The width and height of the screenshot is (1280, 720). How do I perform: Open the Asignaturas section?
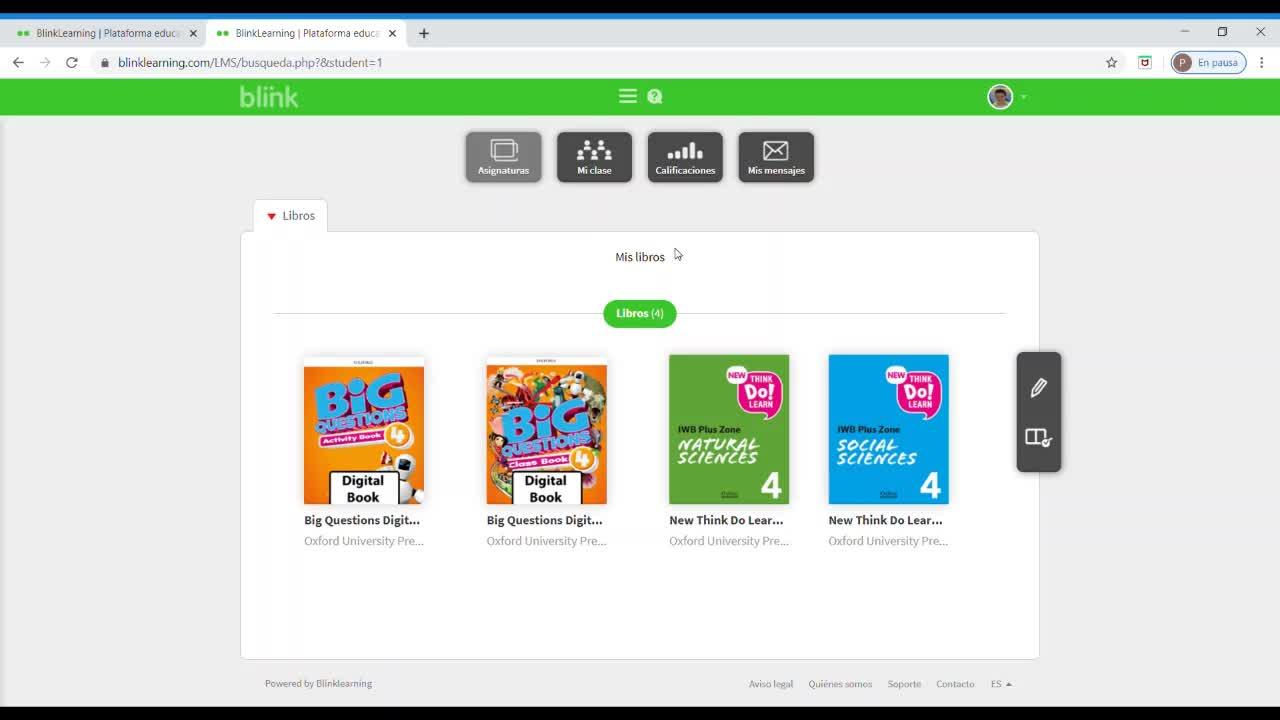[503, 157]
